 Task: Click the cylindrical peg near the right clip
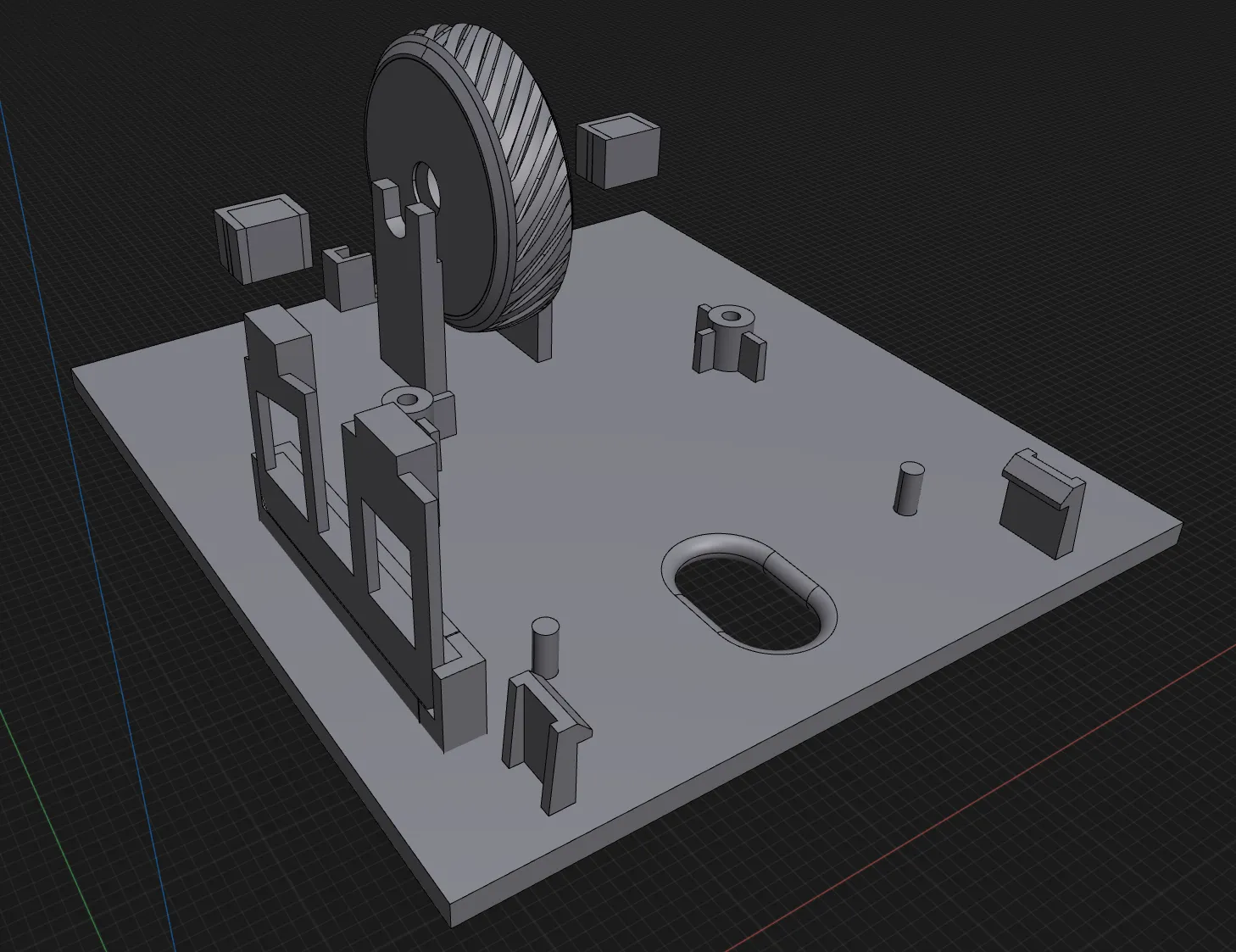tap(910, 488)
